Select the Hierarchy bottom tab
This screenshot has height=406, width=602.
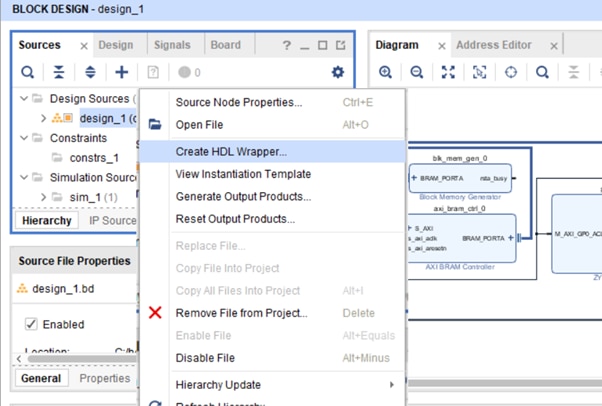[46, 220]
